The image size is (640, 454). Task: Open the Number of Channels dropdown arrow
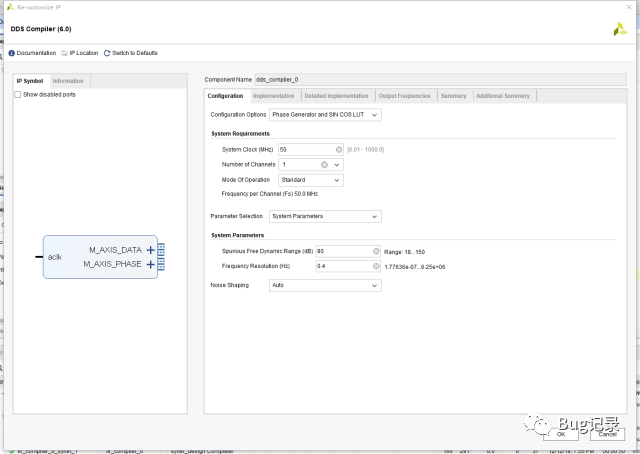pos(337,165)
